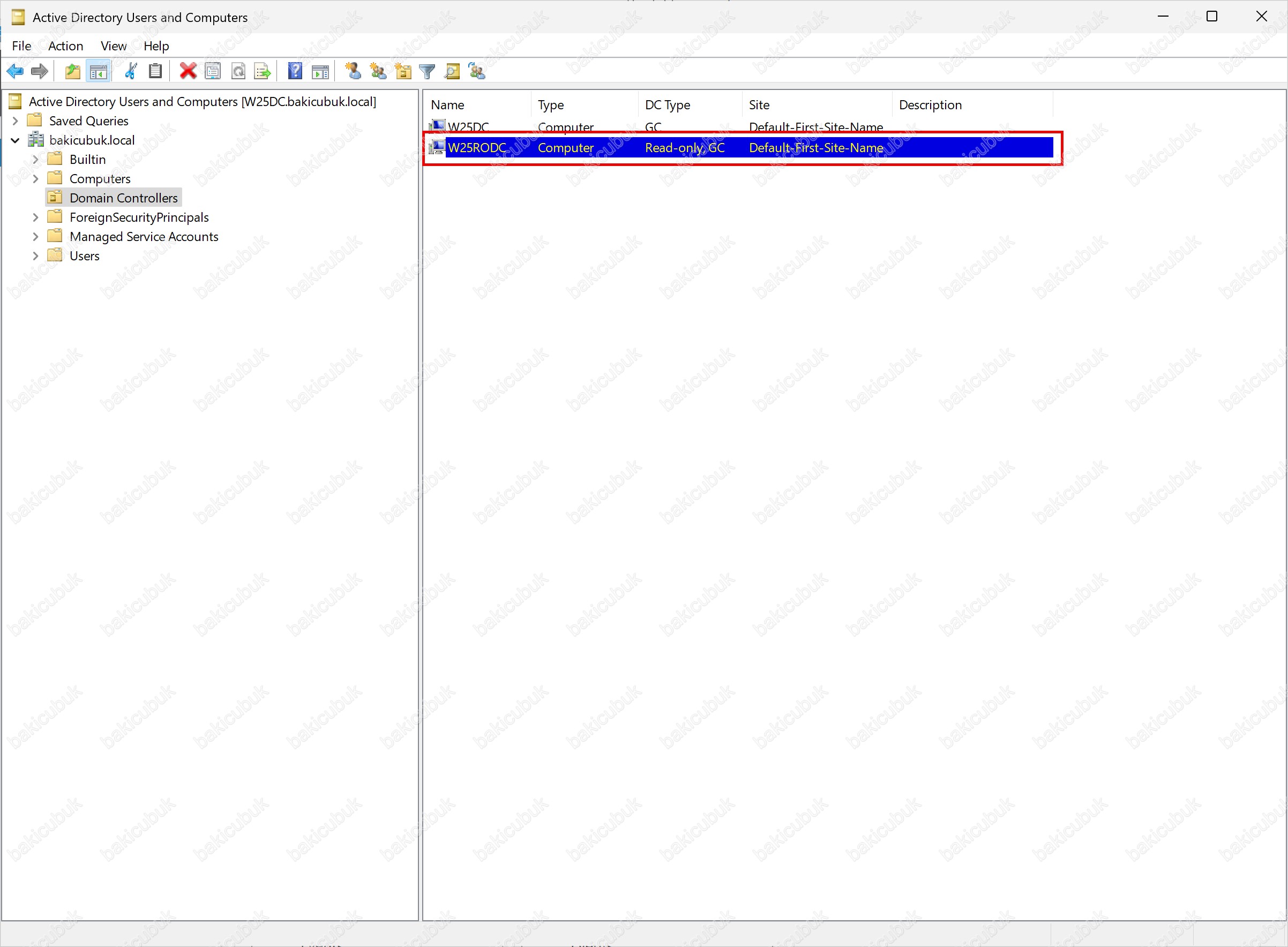This screenshot has width=1288, height=947.
Task: Create a new user icon
Action: click(x=353, y=71)
